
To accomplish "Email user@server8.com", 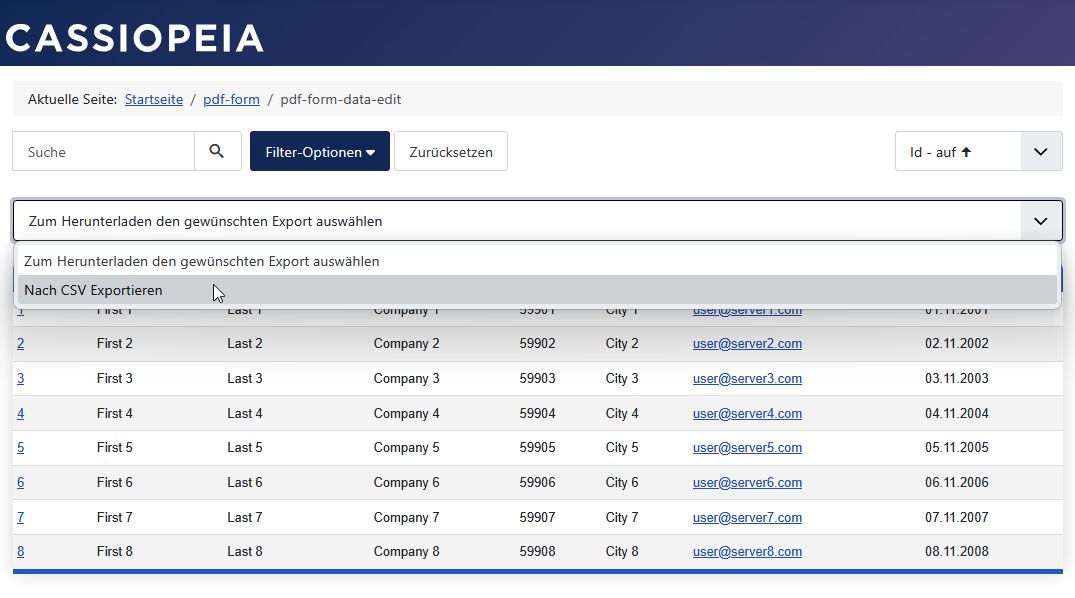I will coord(747,551).
